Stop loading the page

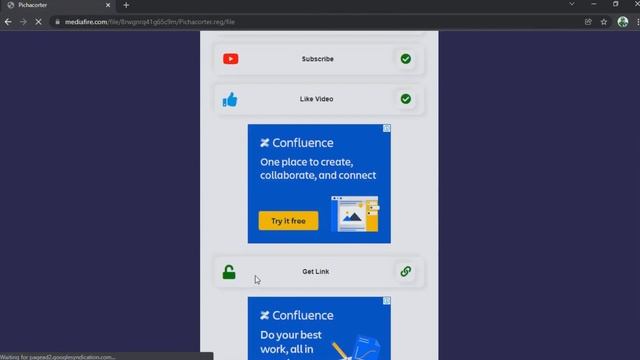38,22
